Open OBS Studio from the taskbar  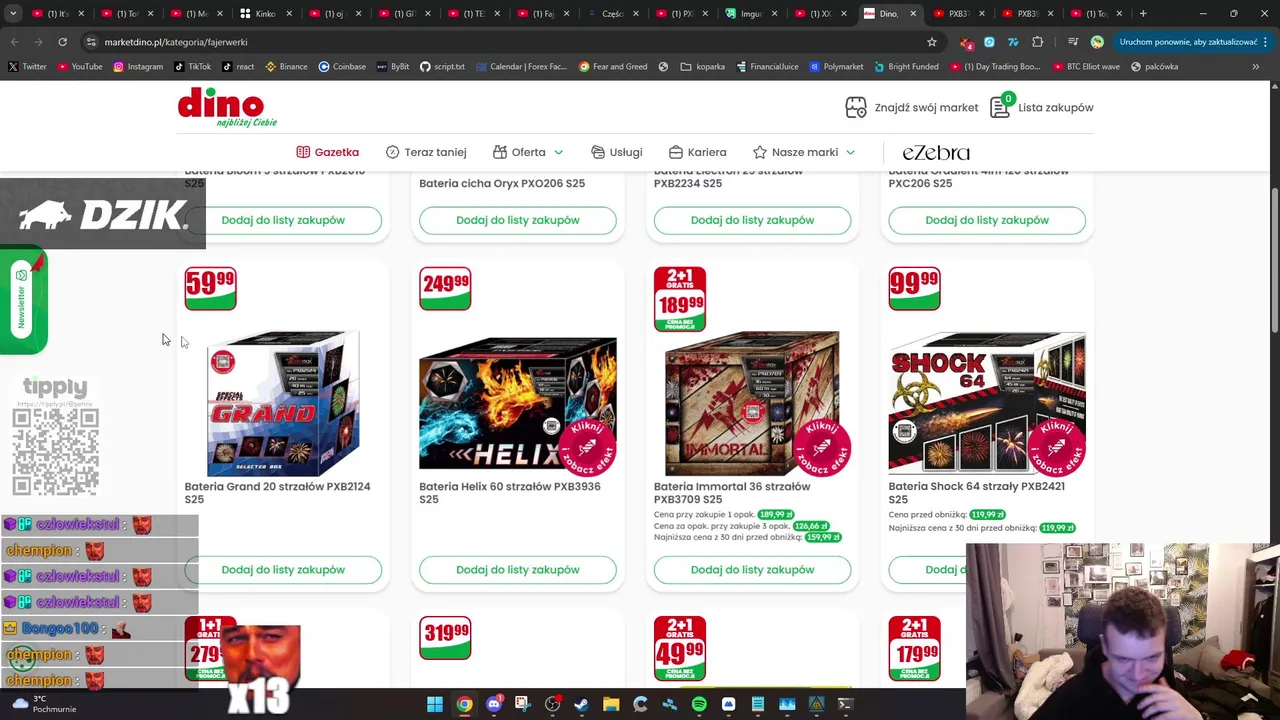tap(552, 704)
